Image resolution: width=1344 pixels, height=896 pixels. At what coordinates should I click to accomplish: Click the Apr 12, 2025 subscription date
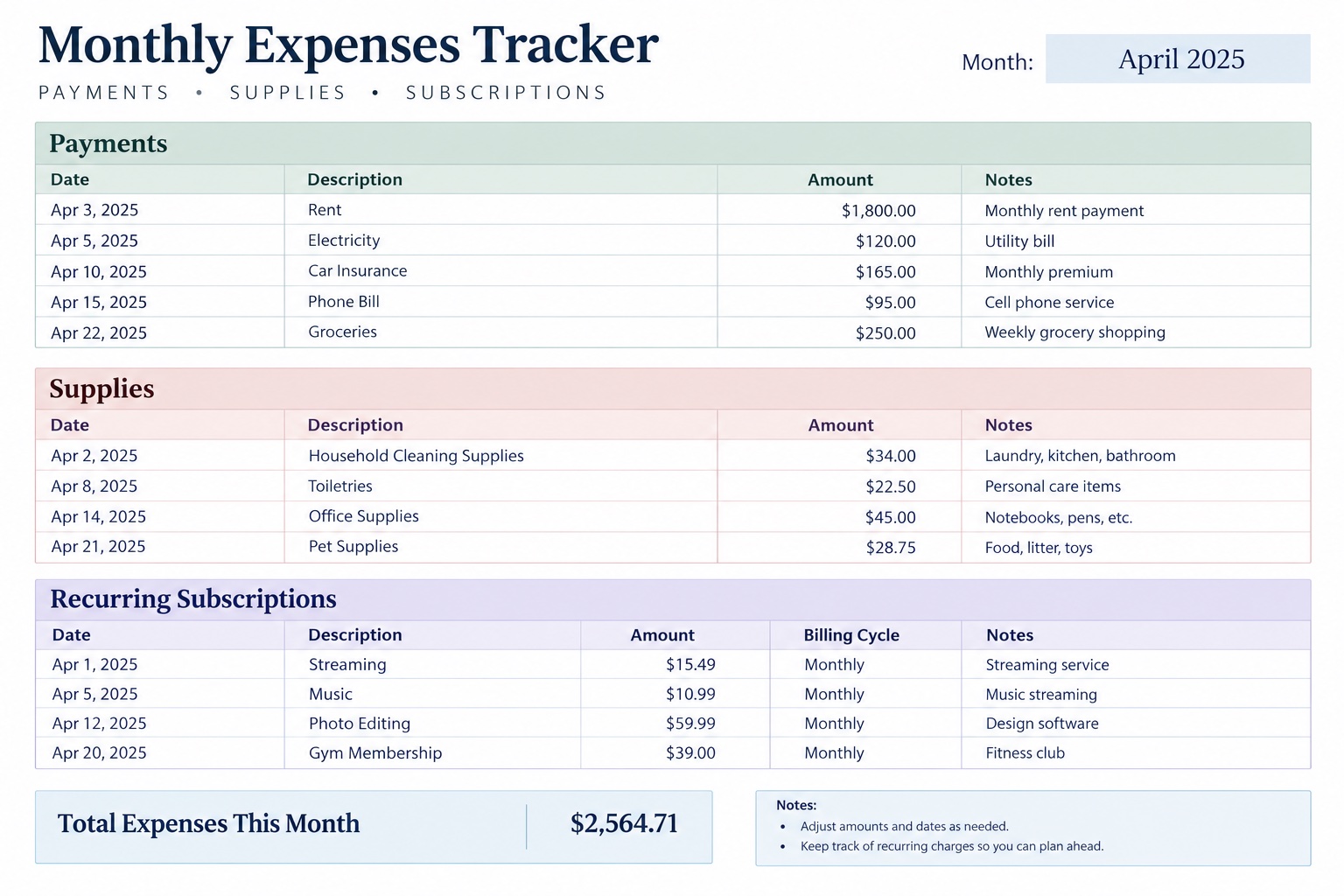click(160, 724)
